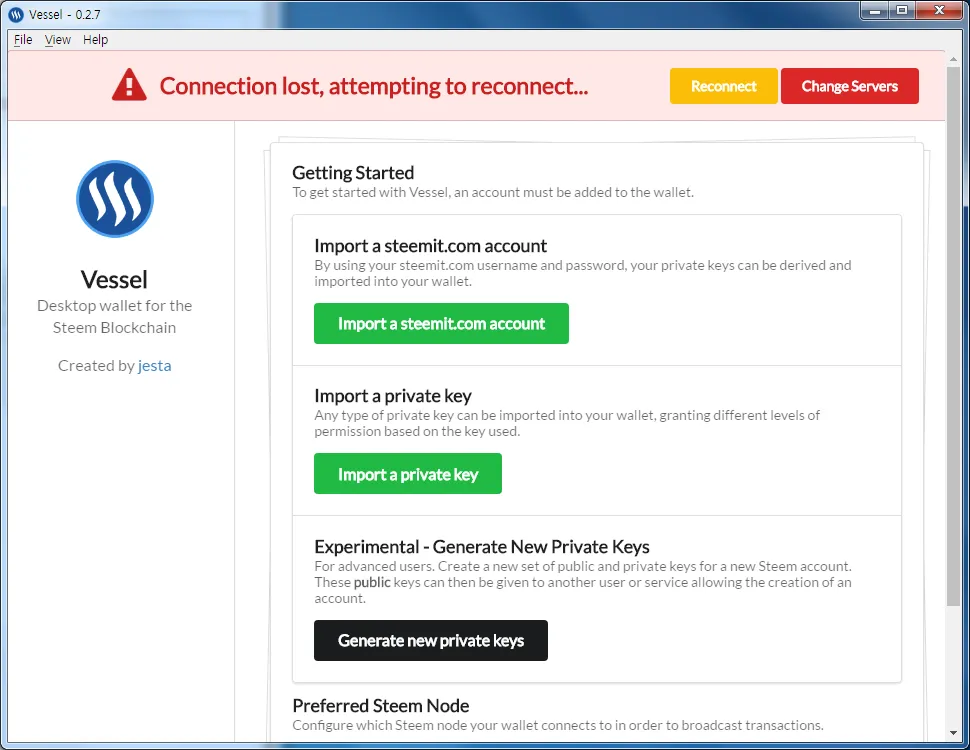Click the 'Import a steemit.com account' heading text
The width and height of the screenshot is (970, 750).
(431, 246)
